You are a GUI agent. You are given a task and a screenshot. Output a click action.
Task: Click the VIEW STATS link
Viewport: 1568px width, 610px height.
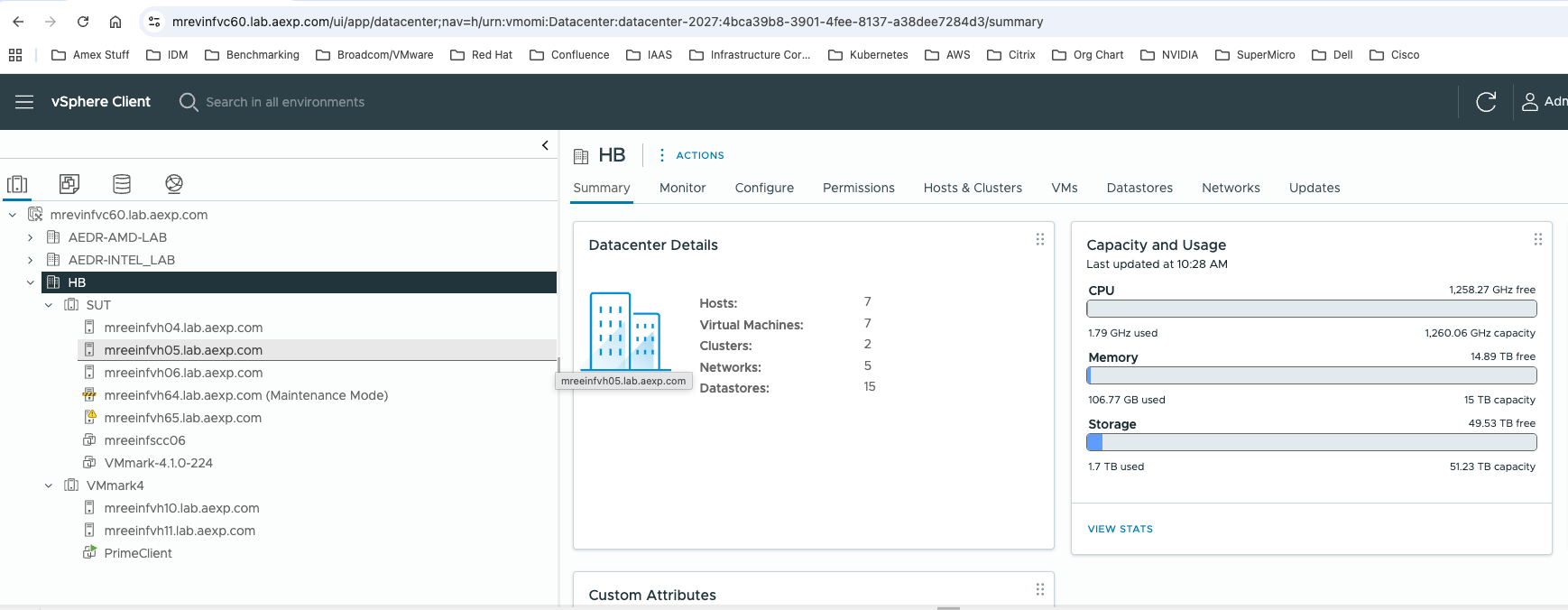(1120, 529)
